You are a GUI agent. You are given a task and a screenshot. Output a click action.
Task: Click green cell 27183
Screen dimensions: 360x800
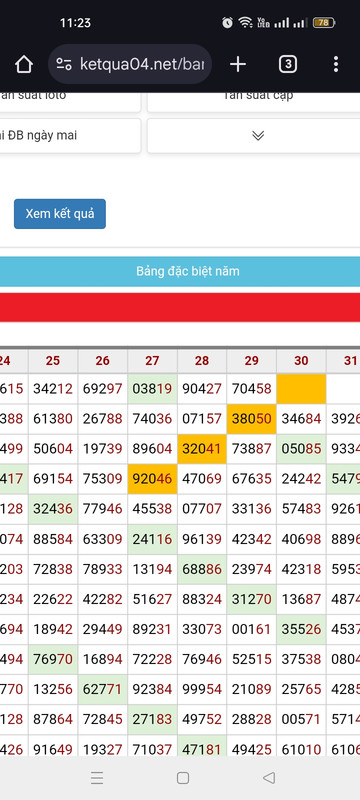tap(152, 720)
